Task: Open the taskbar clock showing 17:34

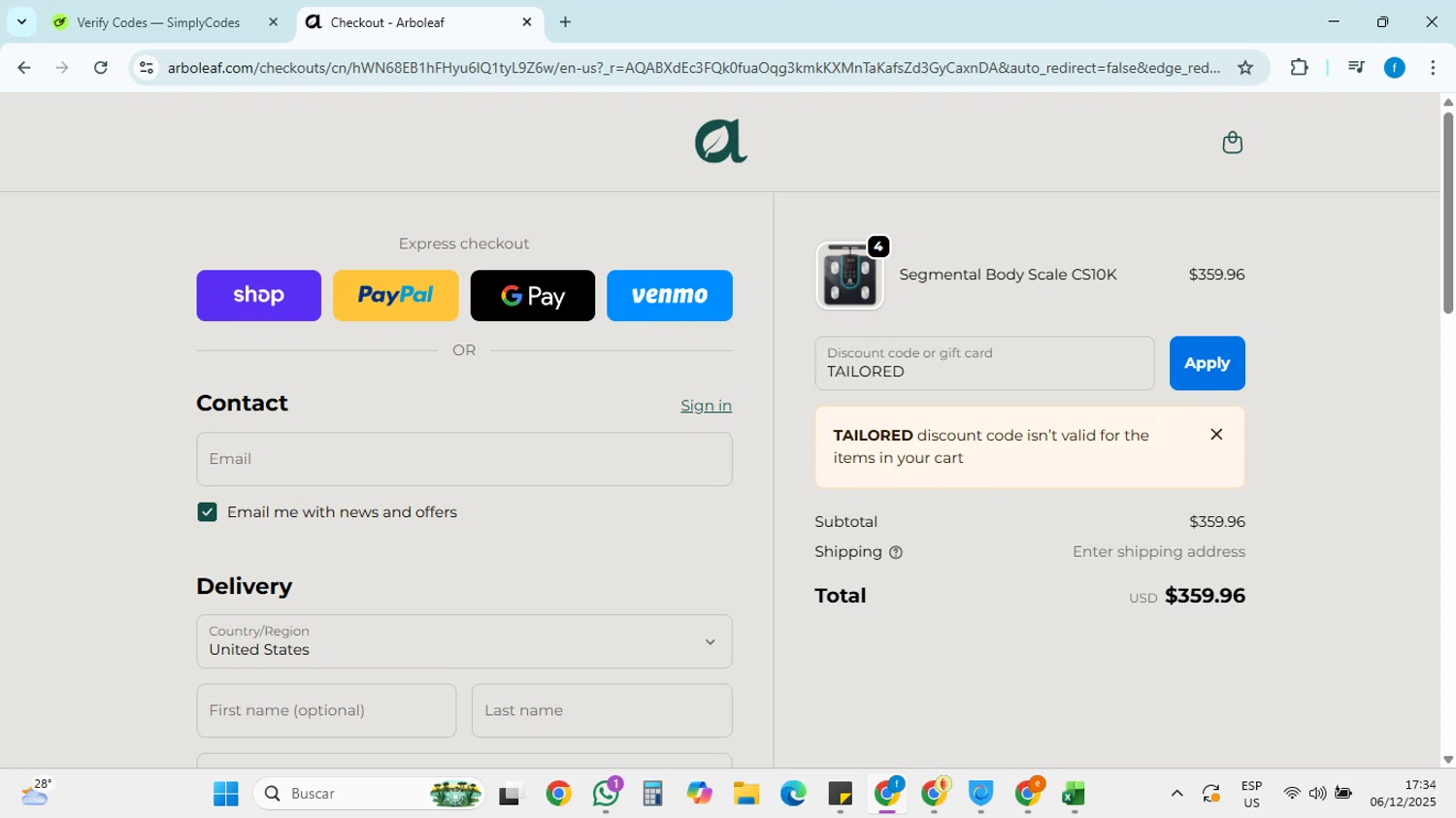Action: pyautogui.click(x=1403, y=794)
